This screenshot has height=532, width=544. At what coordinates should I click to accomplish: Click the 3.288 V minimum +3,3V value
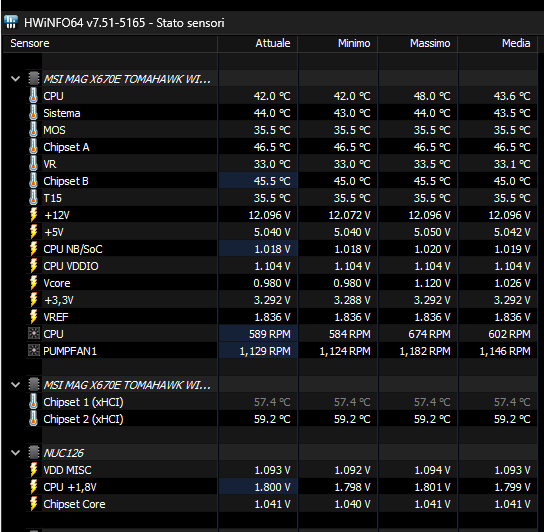(352, 300)
